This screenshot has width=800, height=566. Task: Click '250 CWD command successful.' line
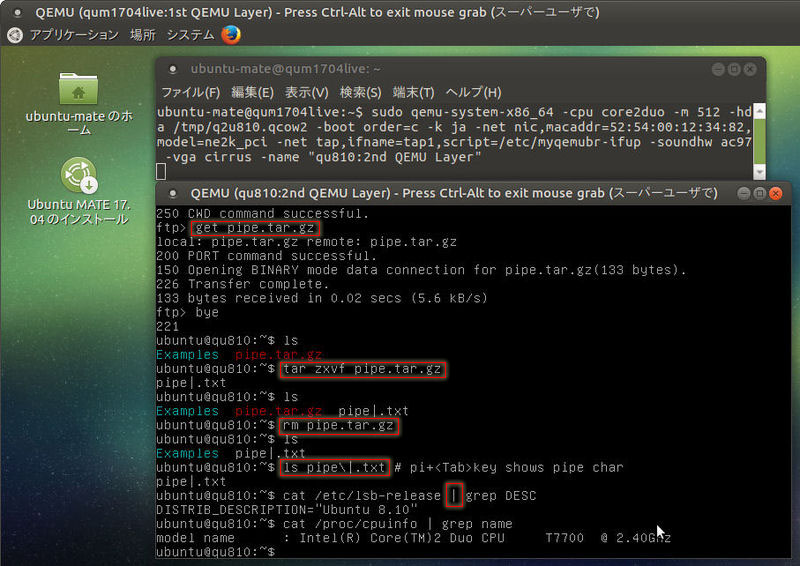tap(262, 213)
